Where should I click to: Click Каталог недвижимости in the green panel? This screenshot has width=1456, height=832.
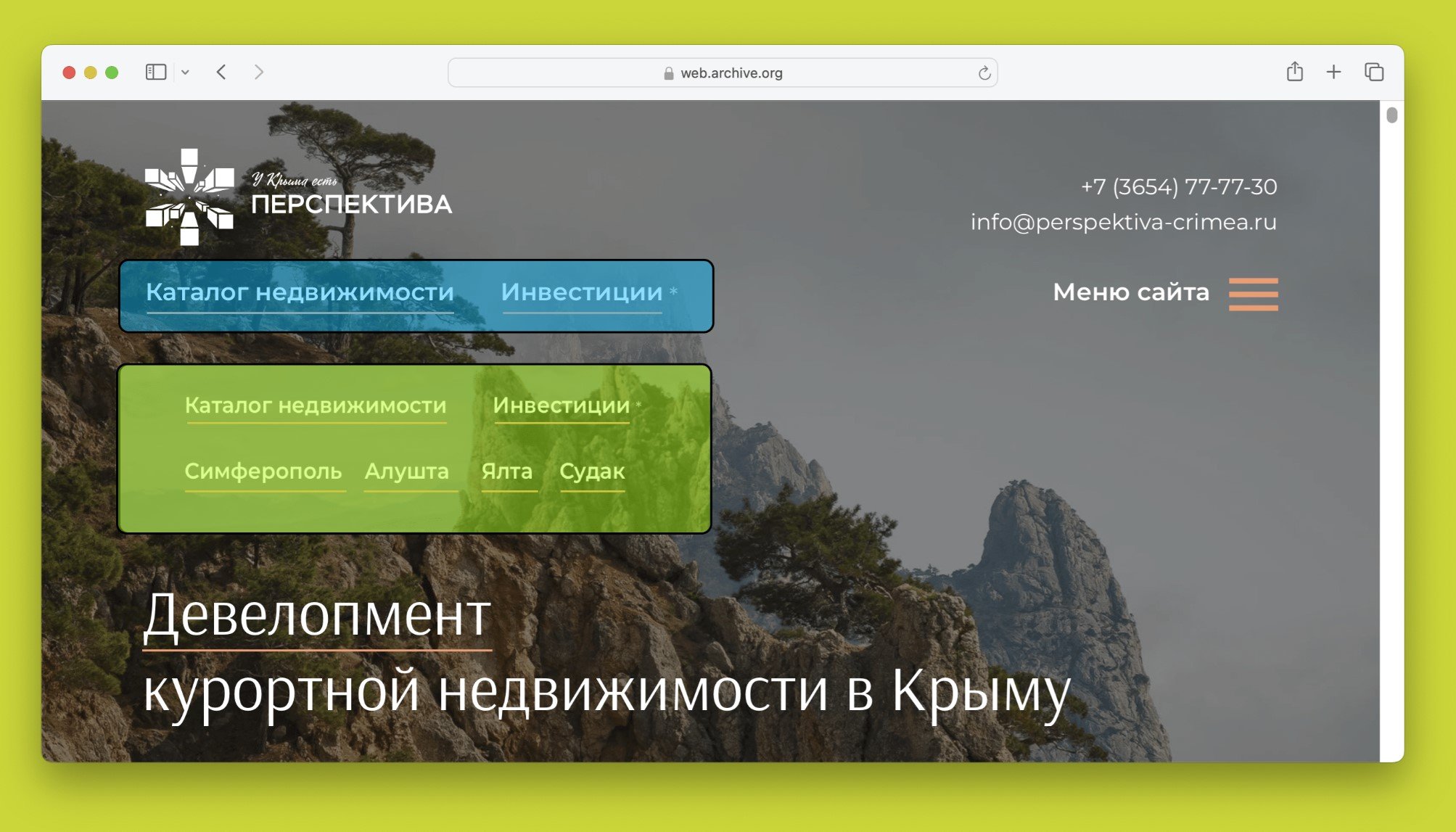click(x=316, y=405)
